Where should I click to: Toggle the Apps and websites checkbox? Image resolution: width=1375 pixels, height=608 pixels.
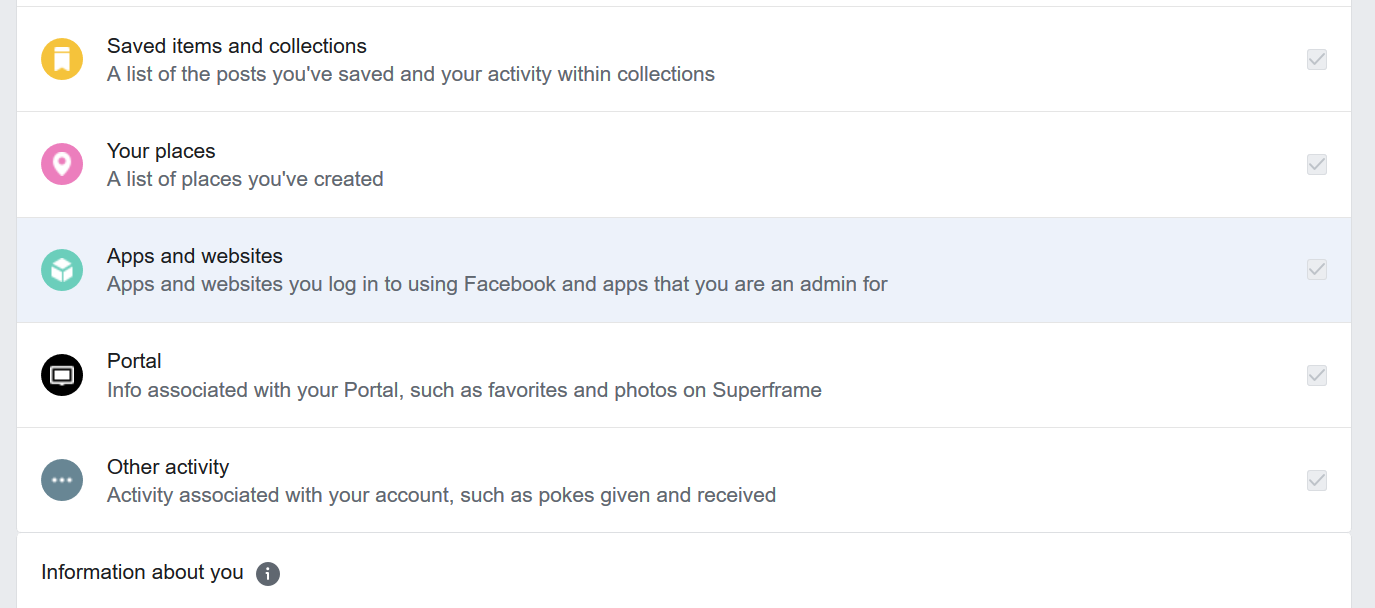(x=1317, y=270)
